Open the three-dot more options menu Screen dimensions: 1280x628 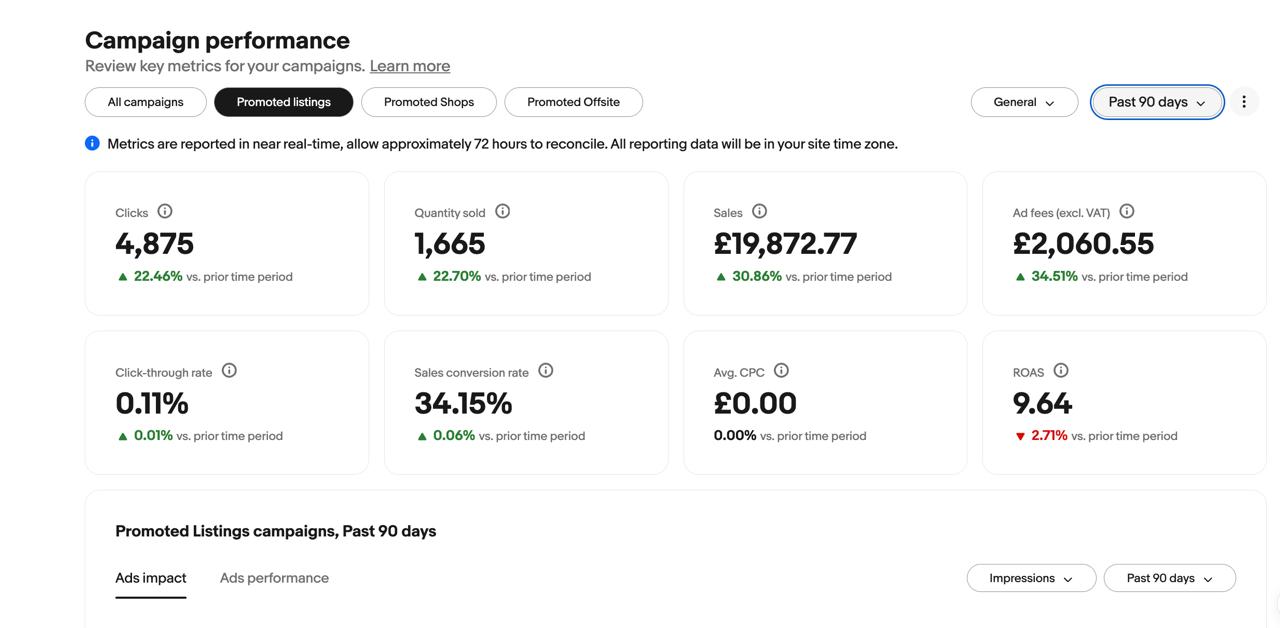coord(1244,102)
